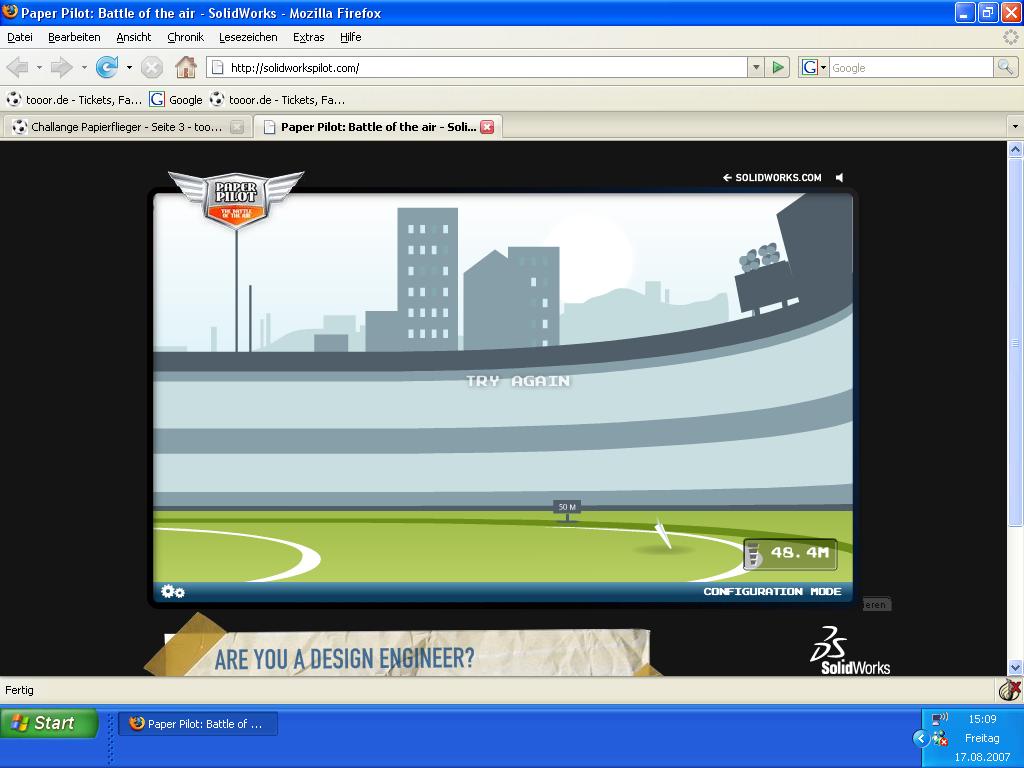Close the Paper Pilot tab

(487, 127)
